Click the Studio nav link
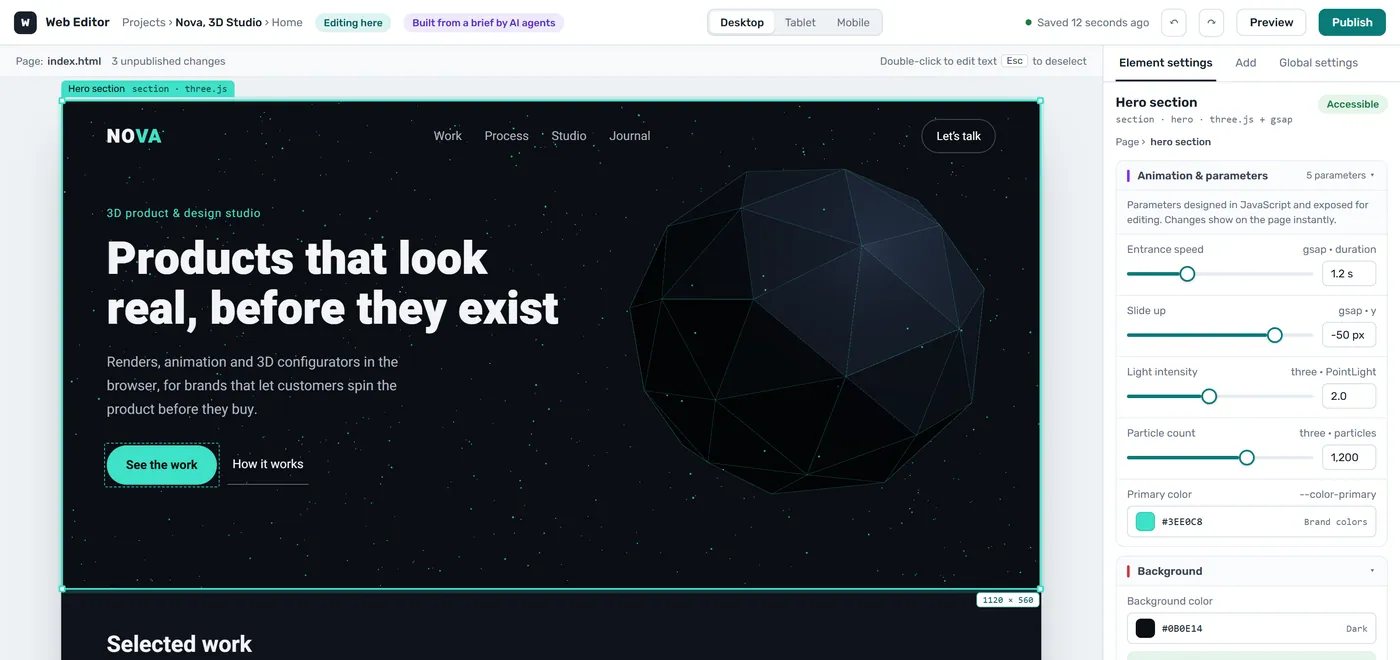 [569, 136]
